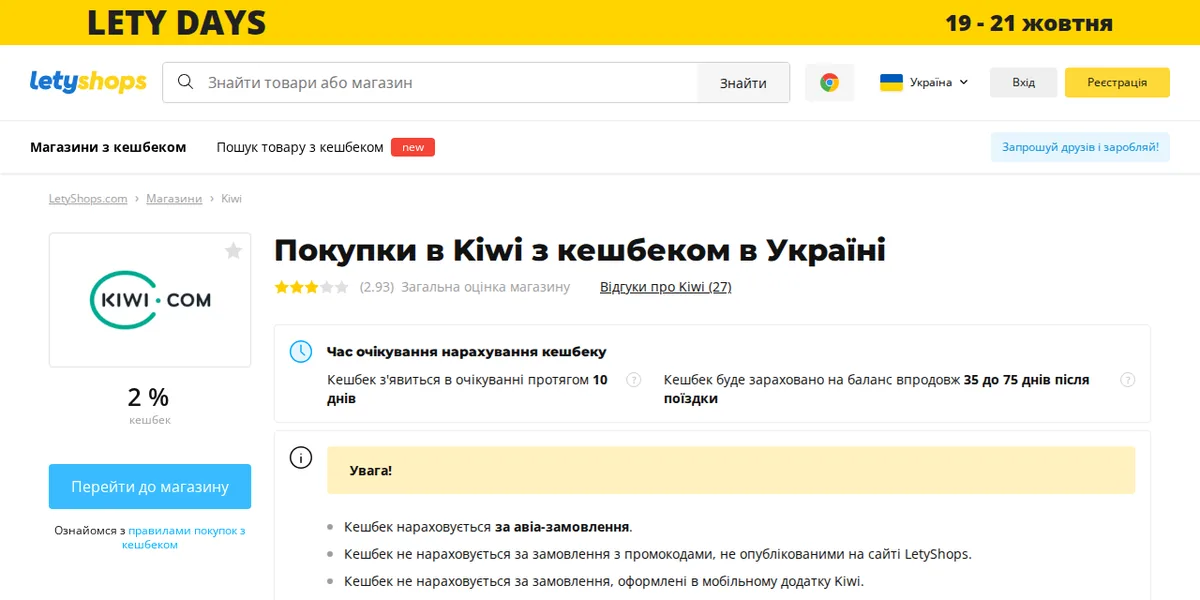1200x600 pixels.
Task: Open 'Магазини з кешбеком' menu
Action: (x=108, y=147)
